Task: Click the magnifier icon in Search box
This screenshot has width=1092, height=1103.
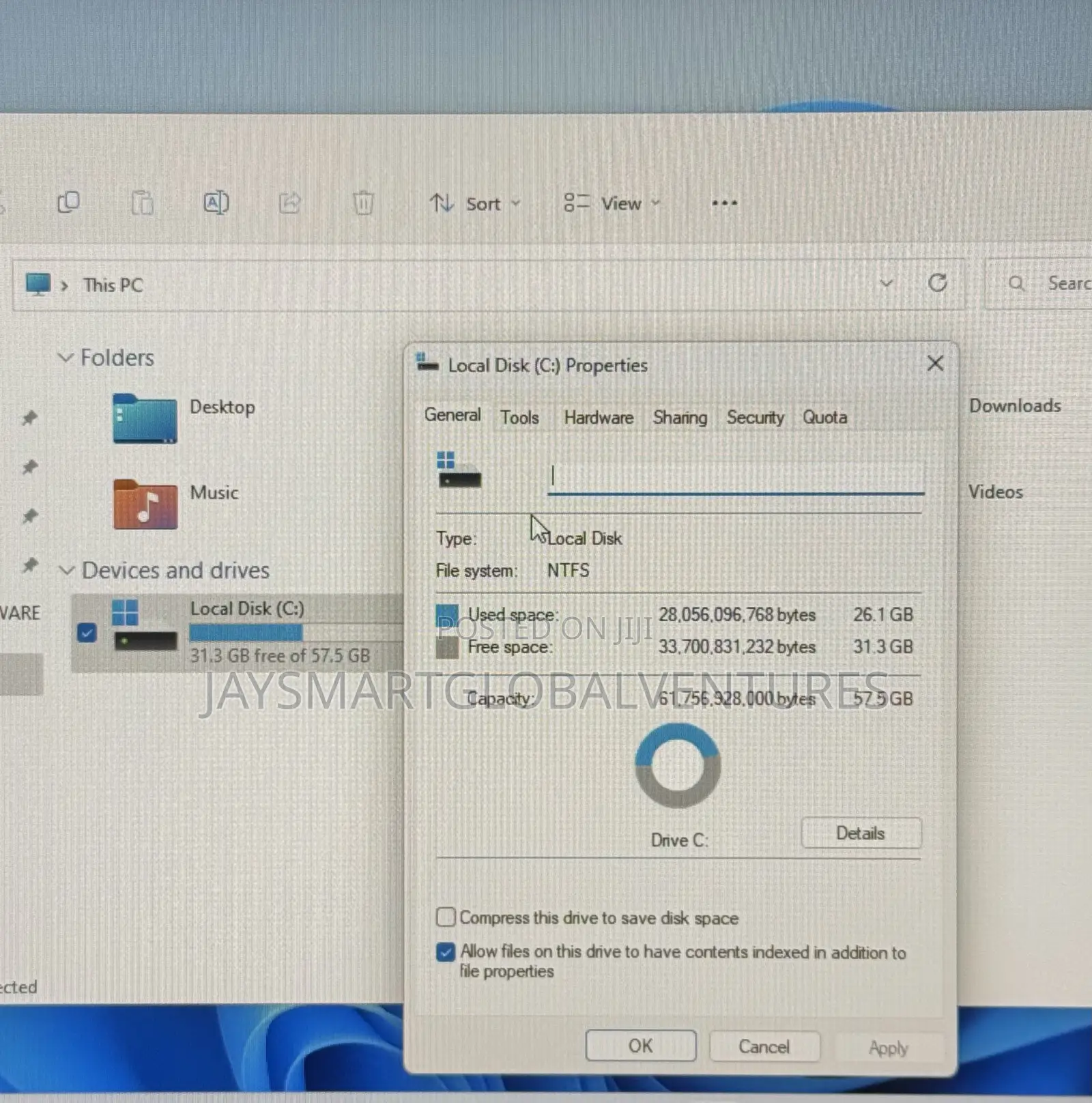Action: (1016, 283)
